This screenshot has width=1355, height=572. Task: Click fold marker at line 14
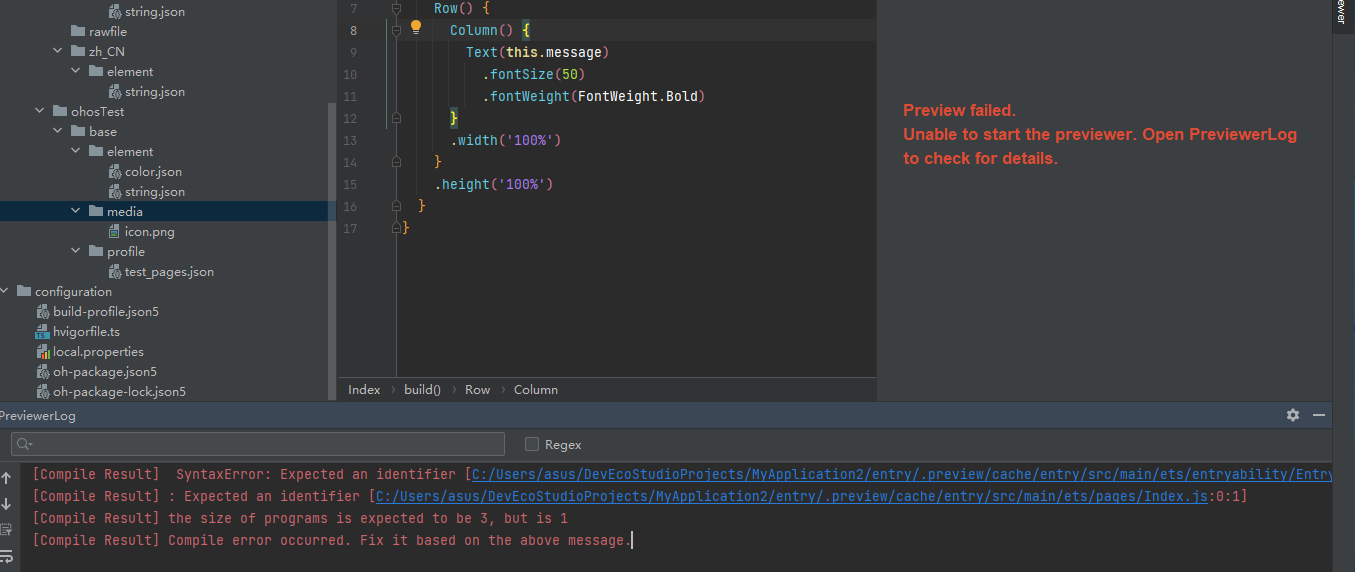(396, 162)
